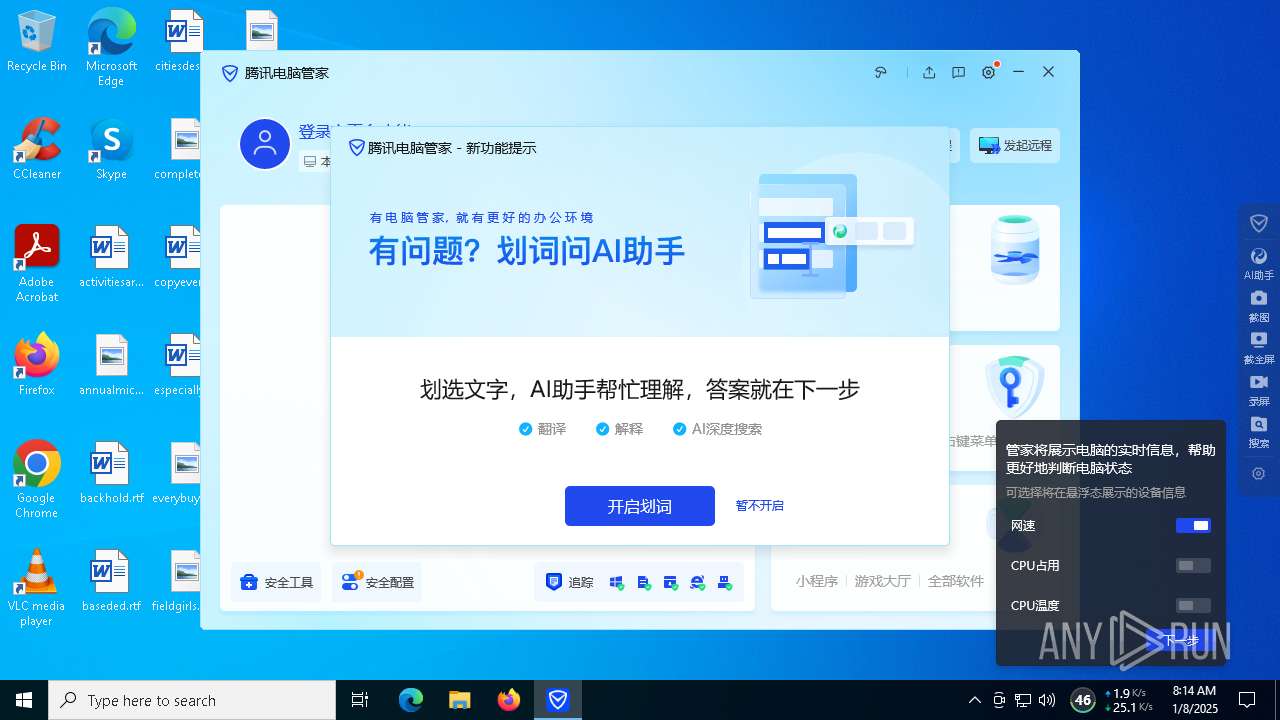Viewport: 1280px width, 720px height.
Task: Click the feedback message icon in title bar
Action: (958, 72)
